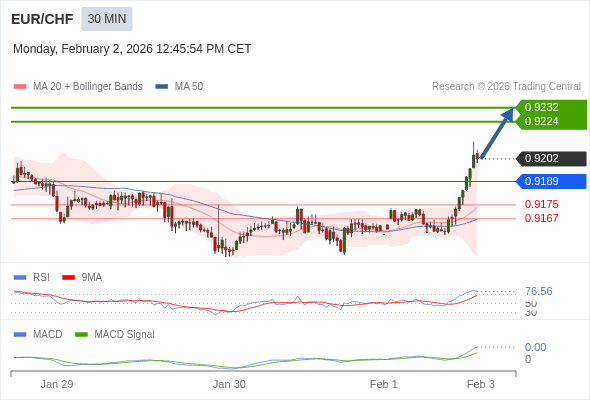Screen dimensions: 590x400
Task: Click the 'MACD Signal' legend label
Action: click(125, 335)
